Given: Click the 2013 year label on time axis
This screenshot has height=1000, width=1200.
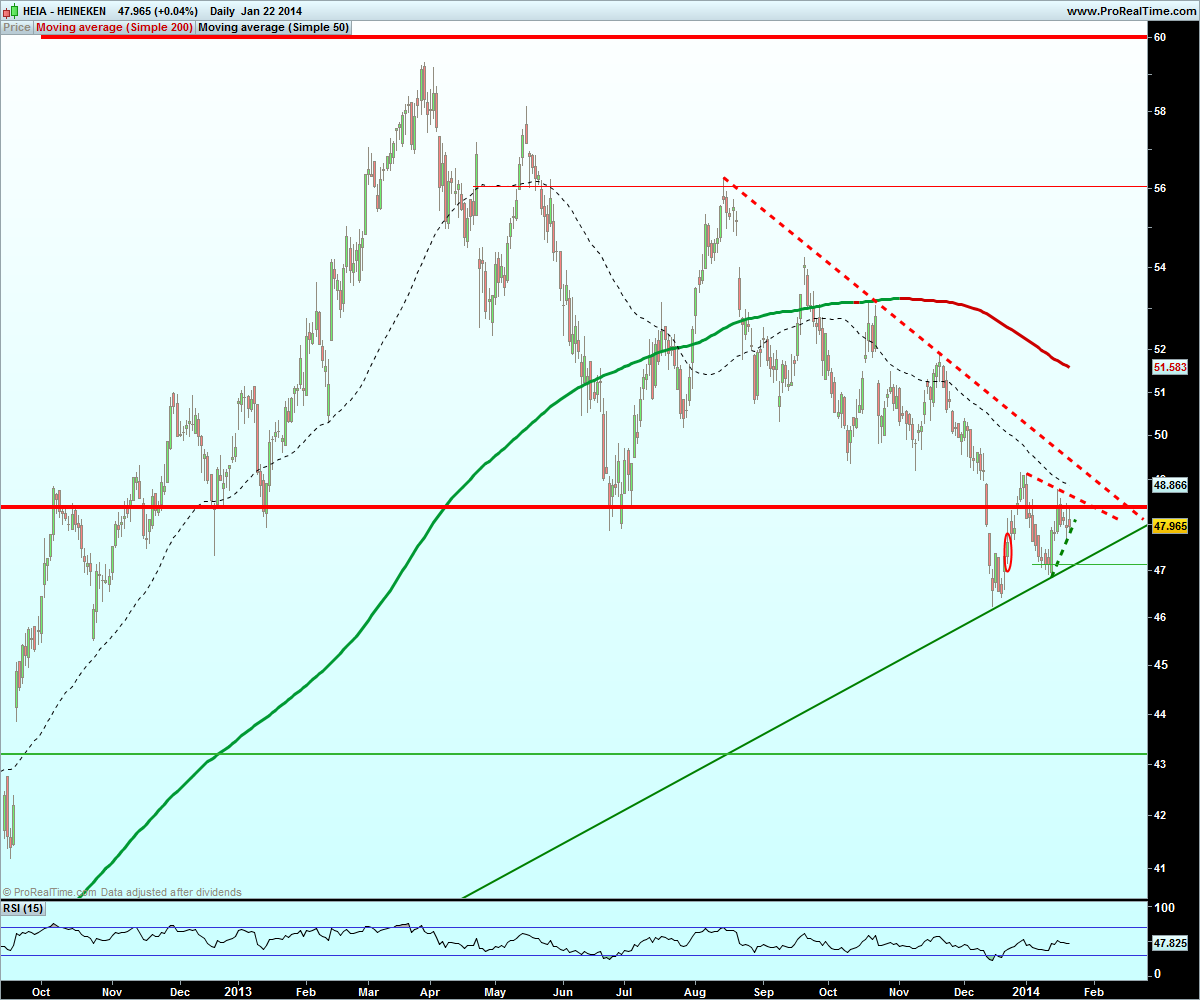Looking at the screenshot, I should (x=238, y=991).
